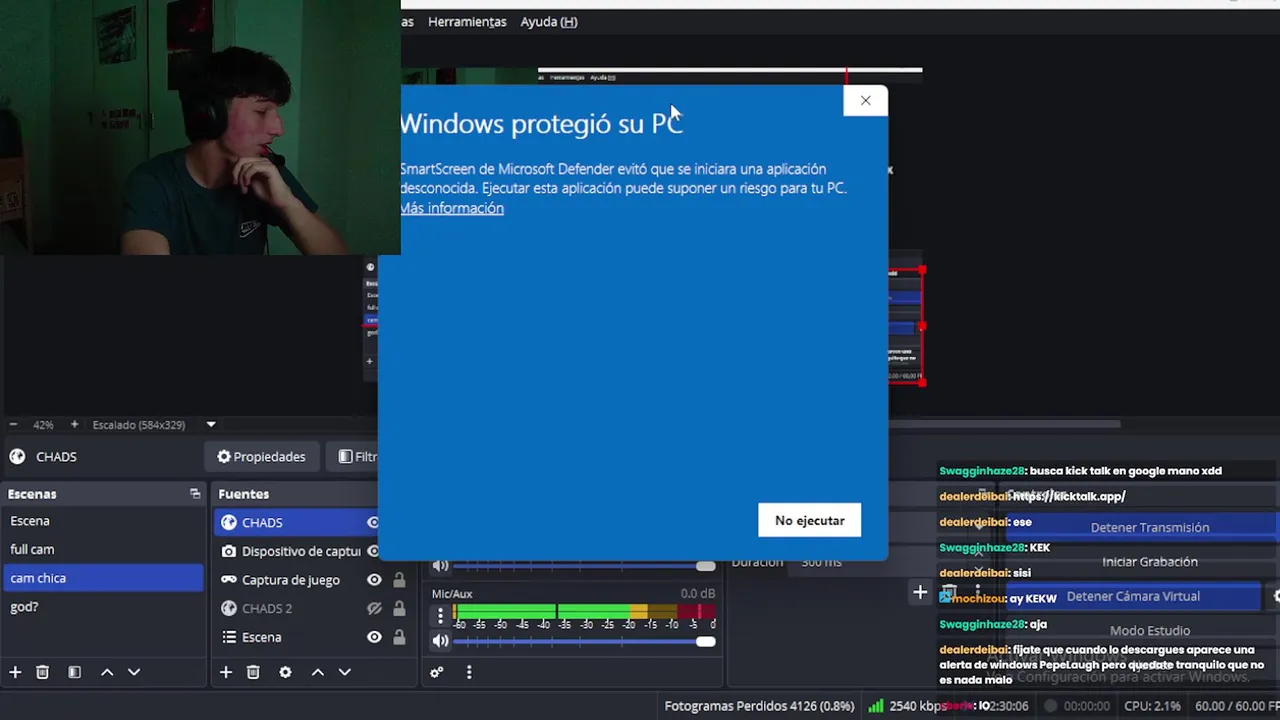The image size is (1280, 720).
Task: Click the Mic/Aux level meter
Action: point(585,610)
